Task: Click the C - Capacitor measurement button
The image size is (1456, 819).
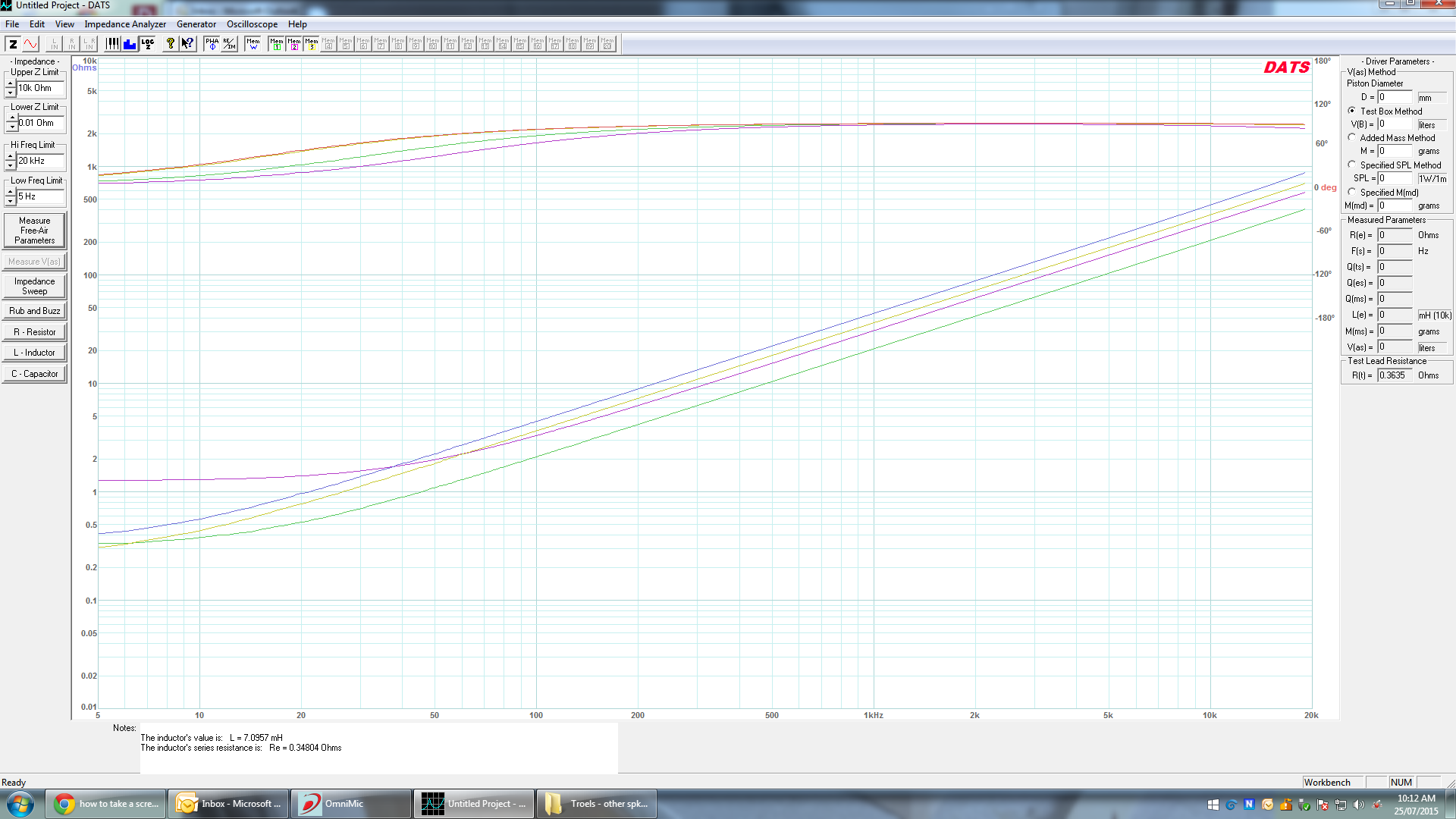Action: pos(34,374)
